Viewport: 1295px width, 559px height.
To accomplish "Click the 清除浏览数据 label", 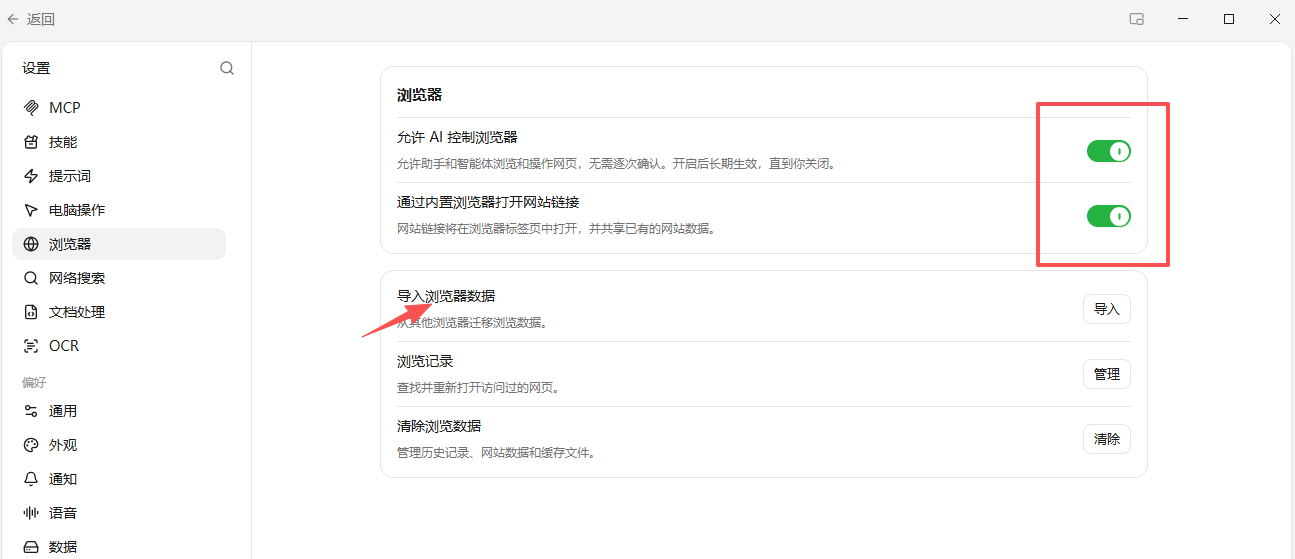I will tap(439, 426).
